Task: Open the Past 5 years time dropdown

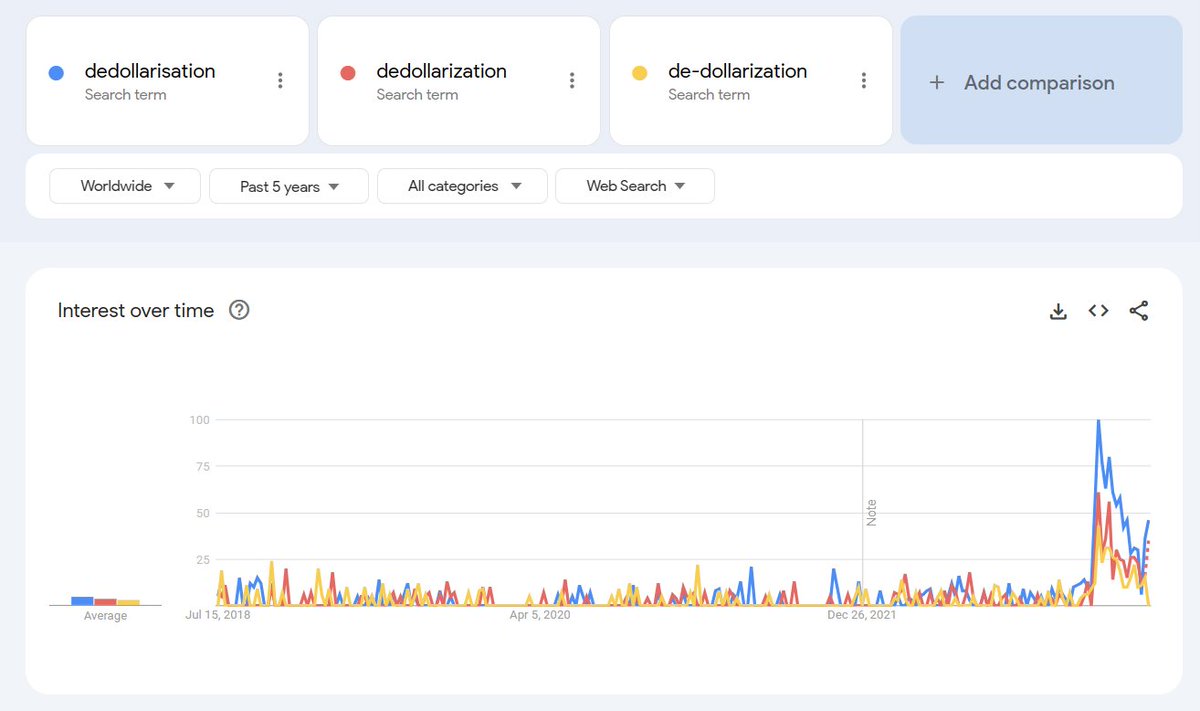Action: coord(289,186)
